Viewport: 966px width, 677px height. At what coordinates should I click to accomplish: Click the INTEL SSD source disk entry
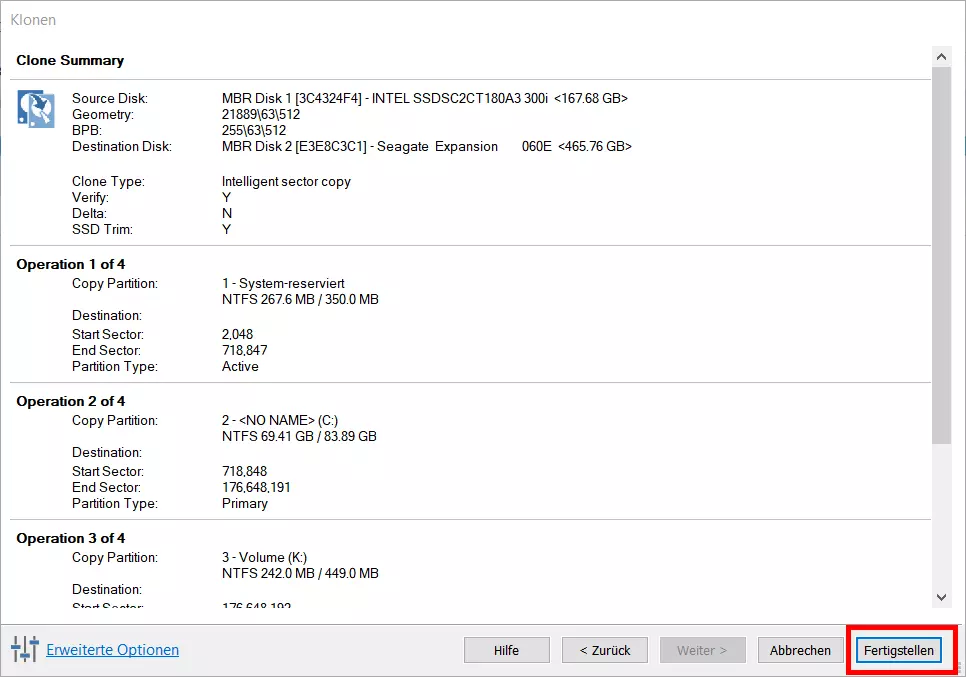pos(424,98)
